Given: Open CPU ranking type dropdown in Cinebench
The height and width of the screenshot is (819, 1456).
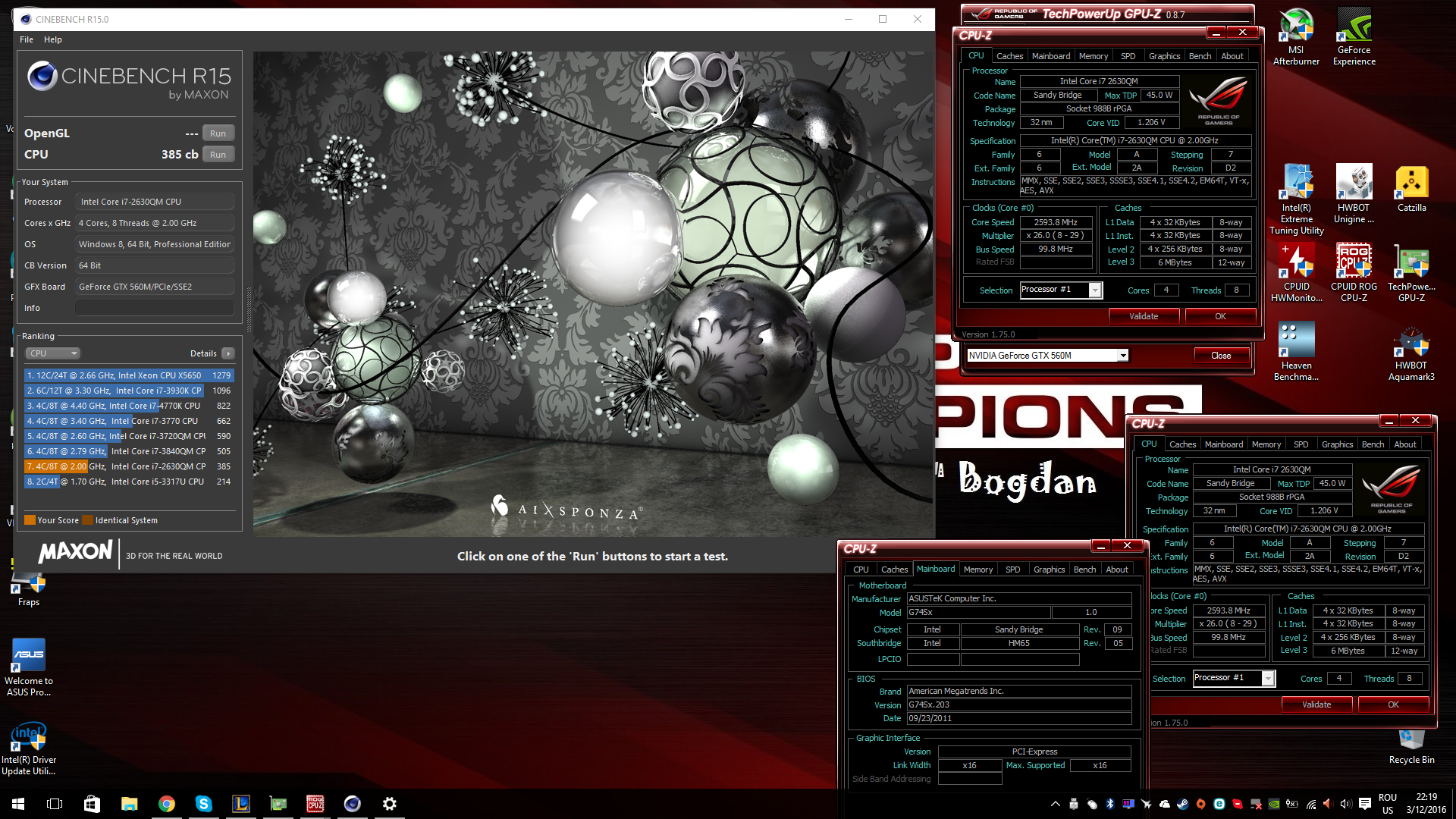Looking at the screenshot, I should [52, 353].
